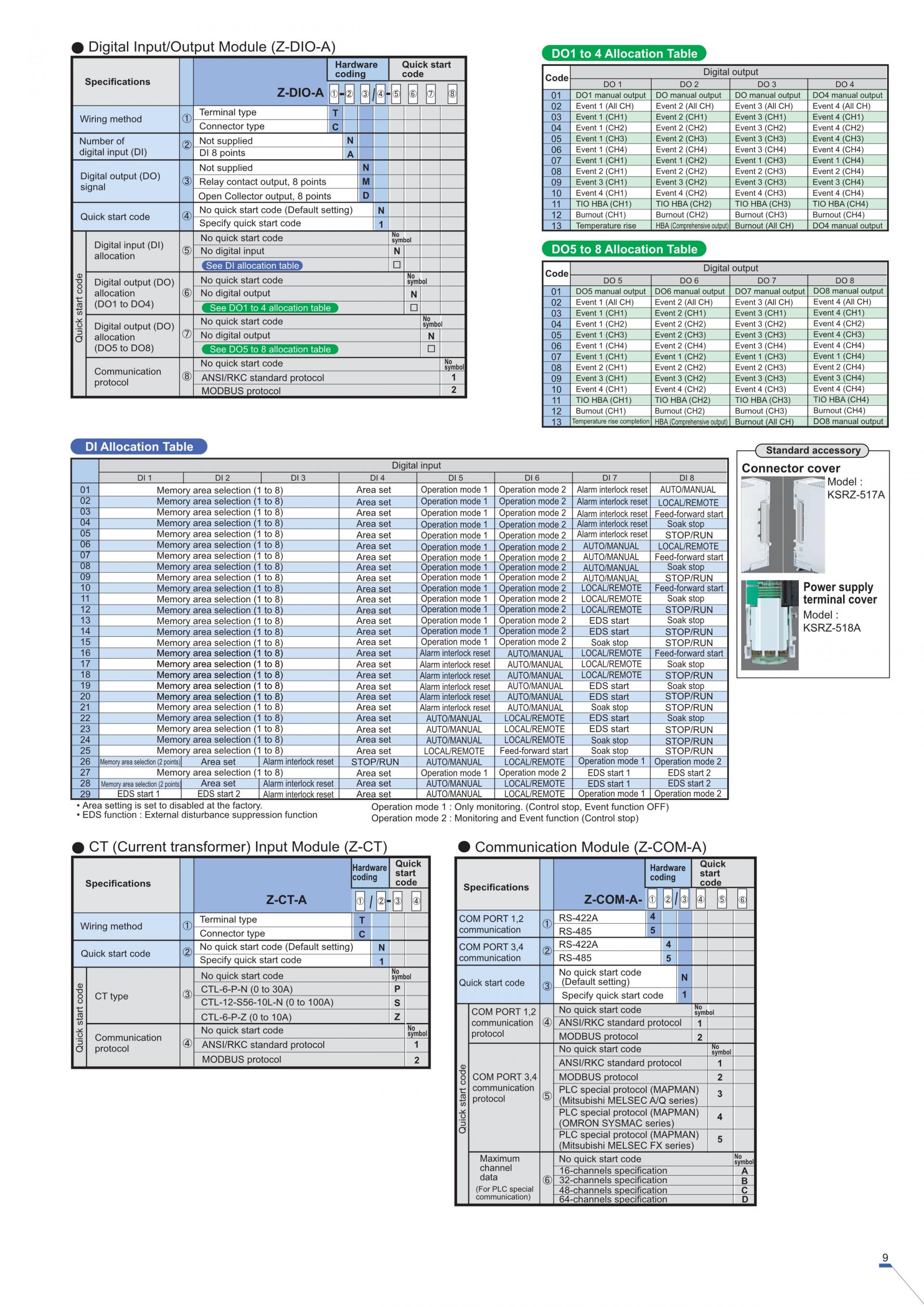
Task: Click 'Connector type' in Z-CT-A table
Action: tap(232, 933)
